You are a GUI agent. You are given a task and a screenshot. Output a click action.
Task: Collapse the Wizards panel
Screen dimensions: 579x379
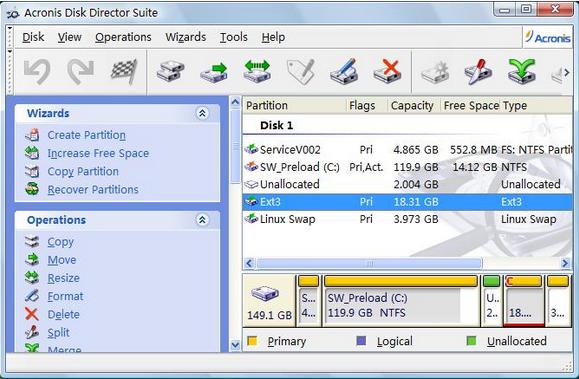click(x=202, y=113)
